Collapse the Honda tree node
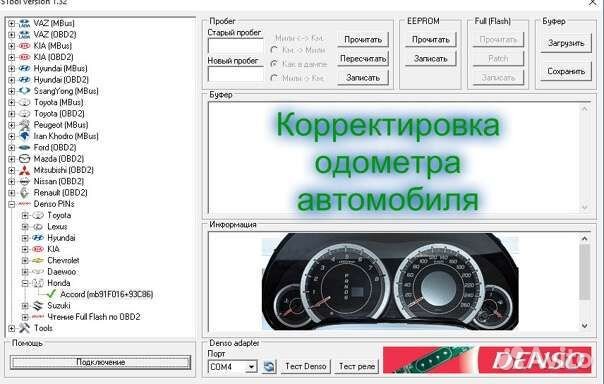Screen dimensions: 604x384 click(25, 283)
